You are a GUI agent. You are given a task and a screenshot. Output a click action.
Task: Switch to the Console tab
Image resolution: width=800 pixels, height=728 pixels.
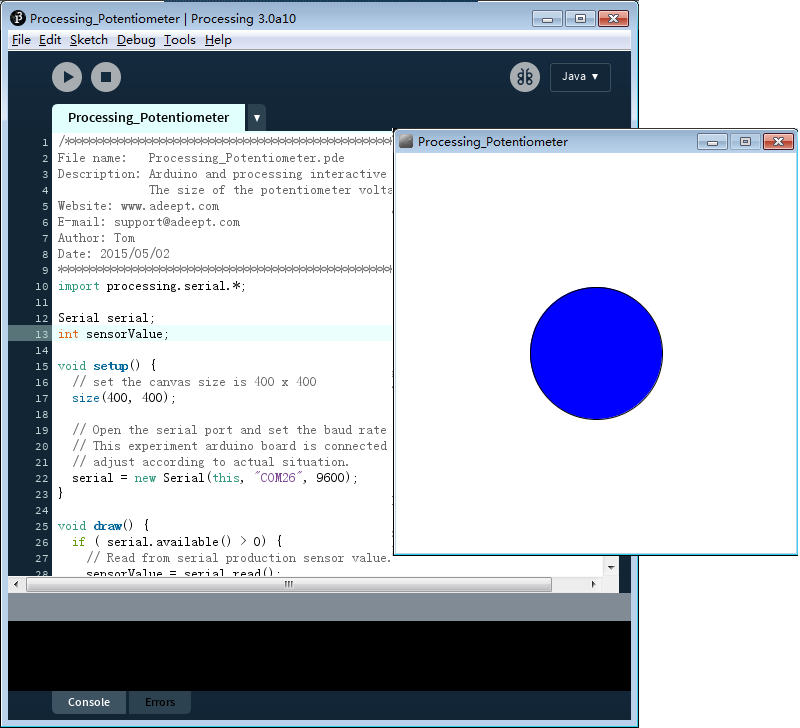click(89, 702)
